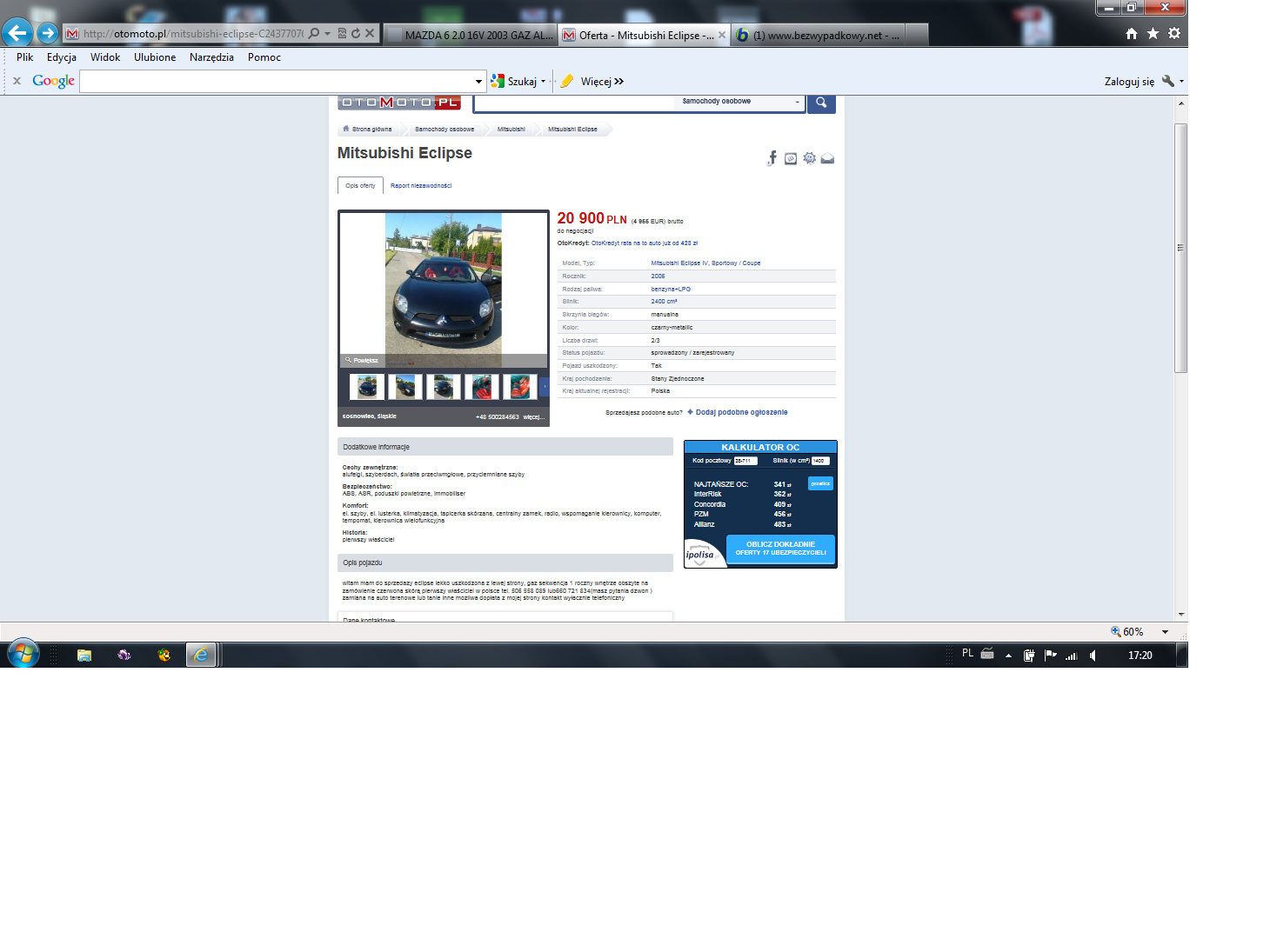The image size is (1270, 952).
Task: Advance thumbnails with the right arrow
Action: point(545,386)
